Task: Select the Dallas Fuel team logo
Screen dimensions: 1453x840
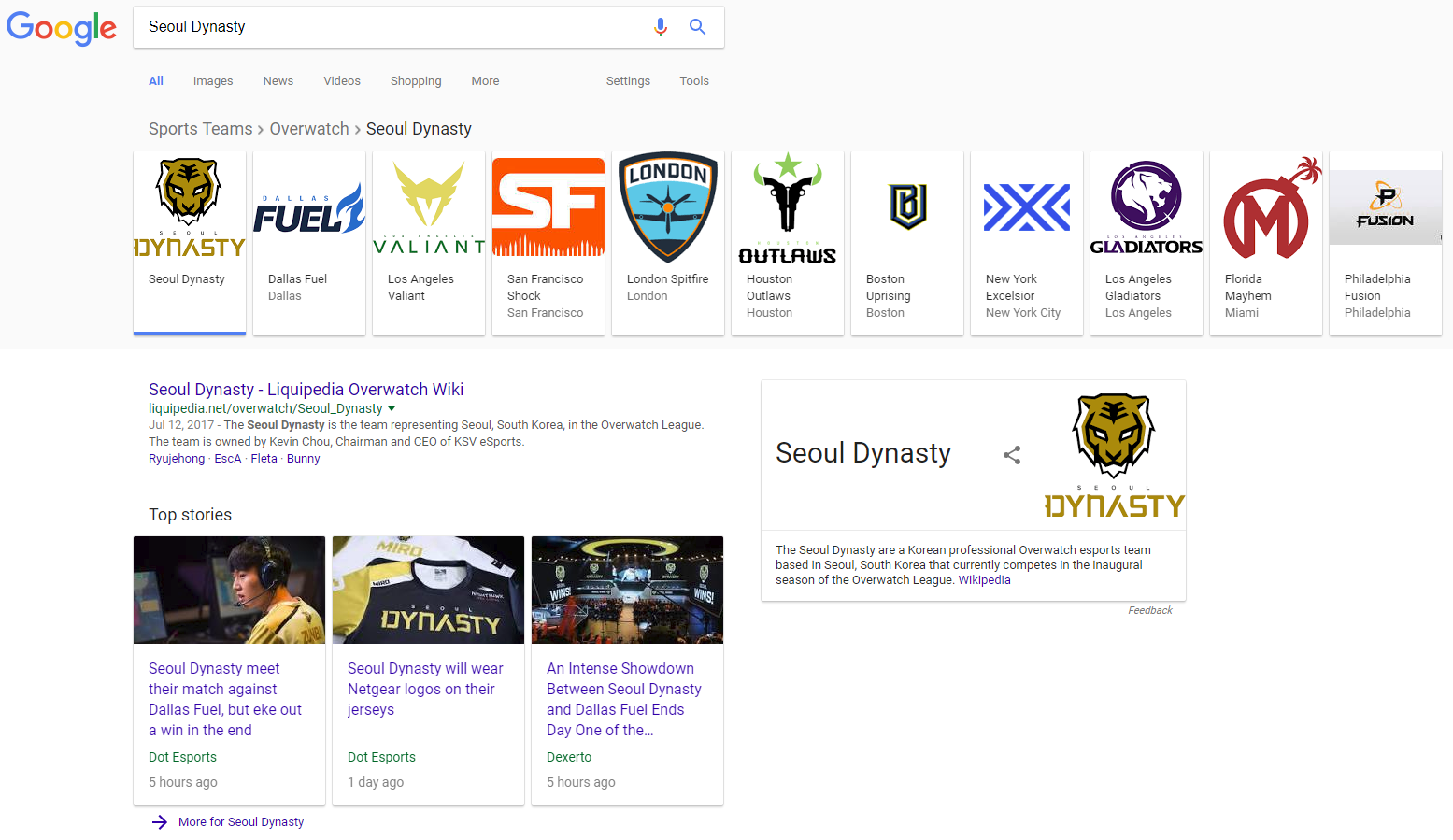Action: [308, 208]
